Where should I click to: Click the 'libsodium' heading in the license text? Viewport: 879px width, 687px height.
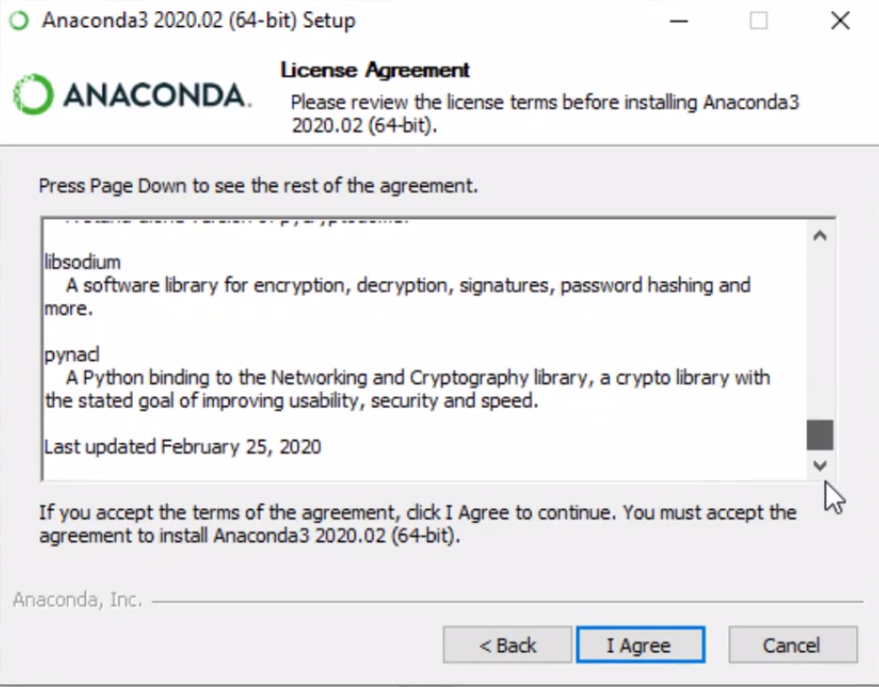coord(82,262)
